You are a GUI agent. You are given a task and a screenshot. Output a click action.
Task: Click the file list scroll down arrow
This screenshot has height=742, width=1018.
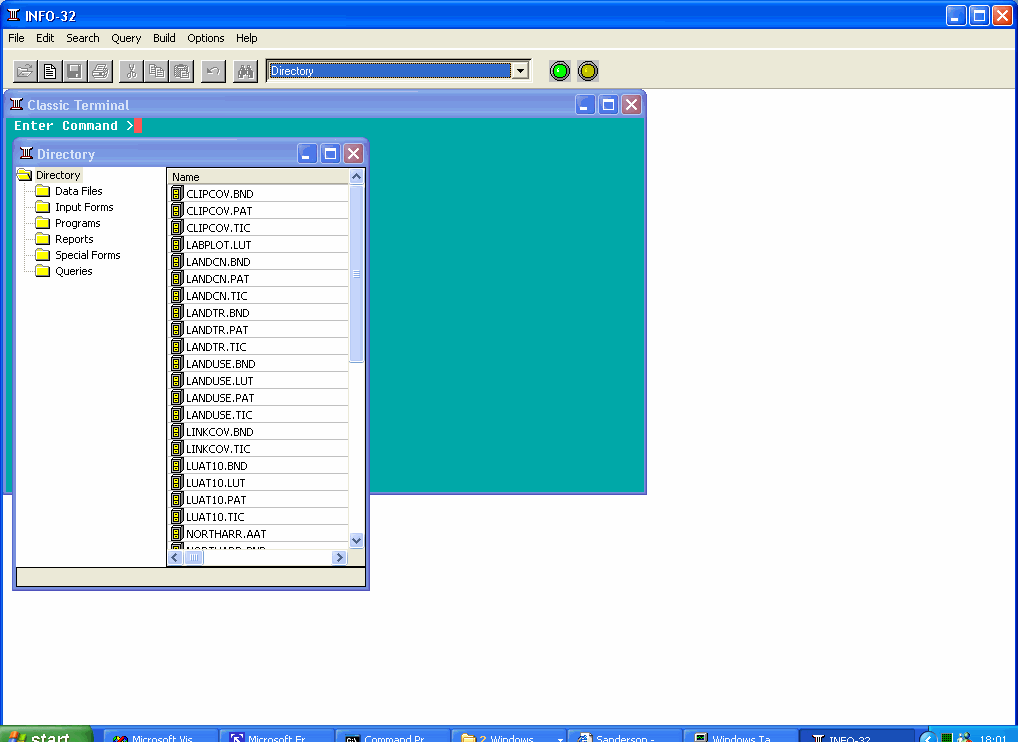click(x=357, y=540)
